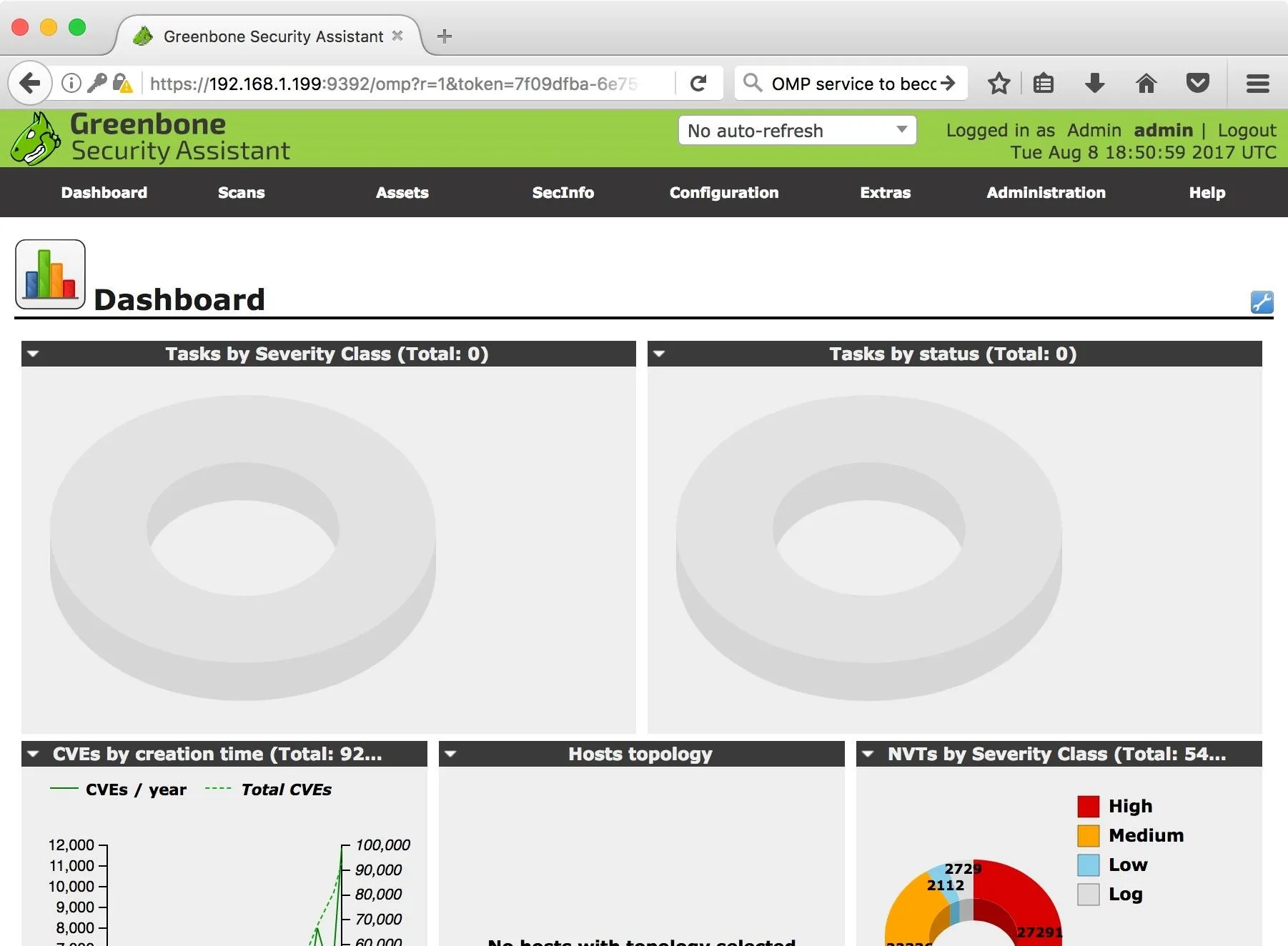1288x946 pixels.
Task: Open the site information icon
Action: coord(71,84)
